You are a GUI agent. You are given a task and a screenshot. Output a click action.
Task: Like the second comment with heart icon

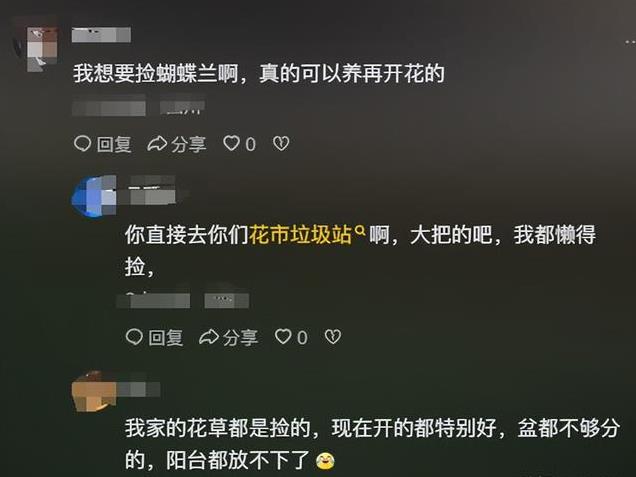pyautogui.click(x=283, y=337)
